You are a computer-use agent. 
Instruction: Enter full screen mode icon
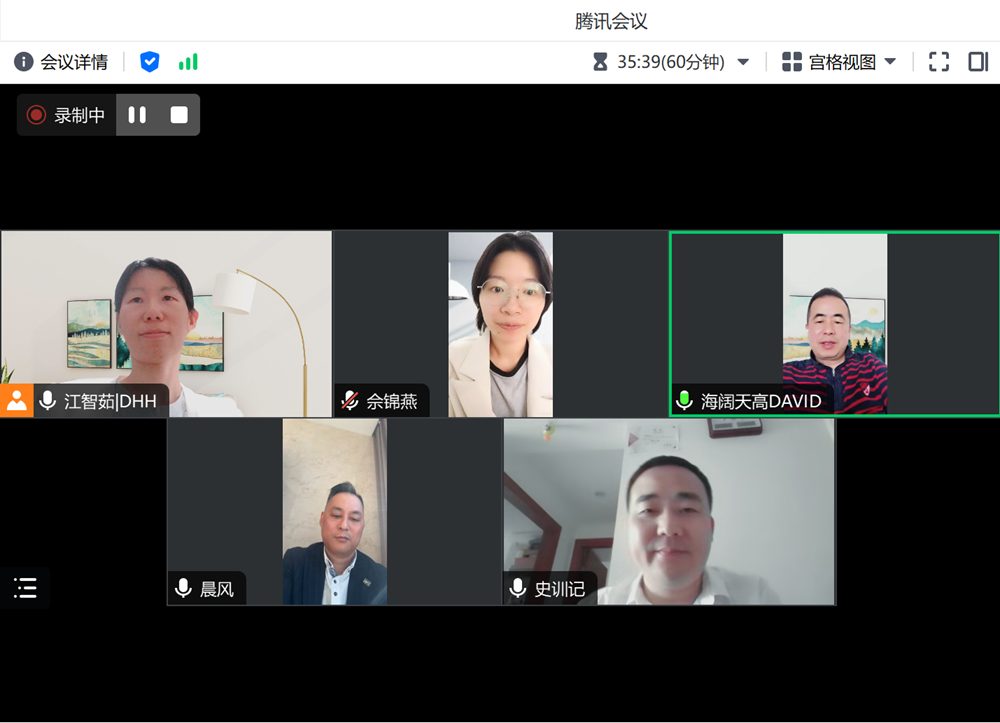tap(939, 62)
